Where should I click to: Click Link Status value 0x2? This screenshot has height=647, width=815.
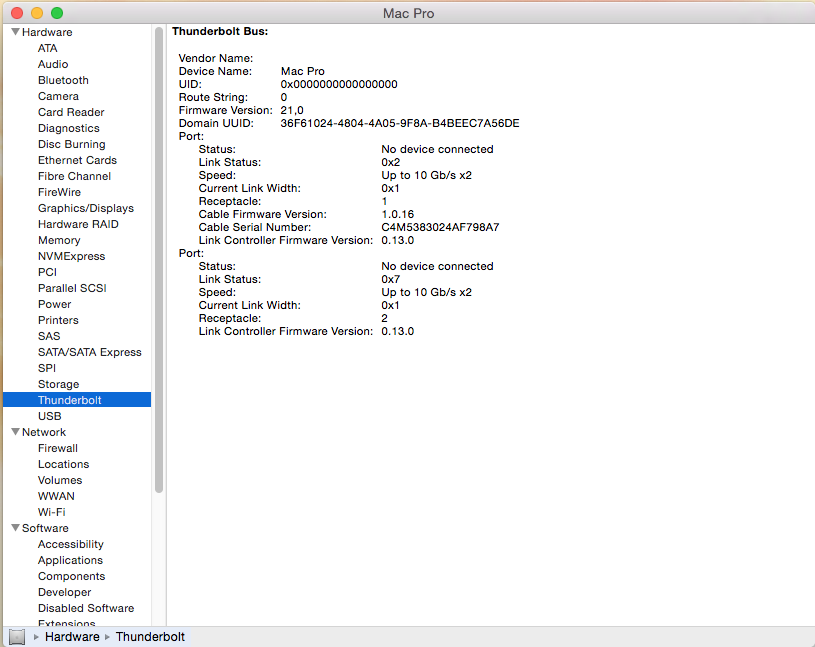[390, 162]
